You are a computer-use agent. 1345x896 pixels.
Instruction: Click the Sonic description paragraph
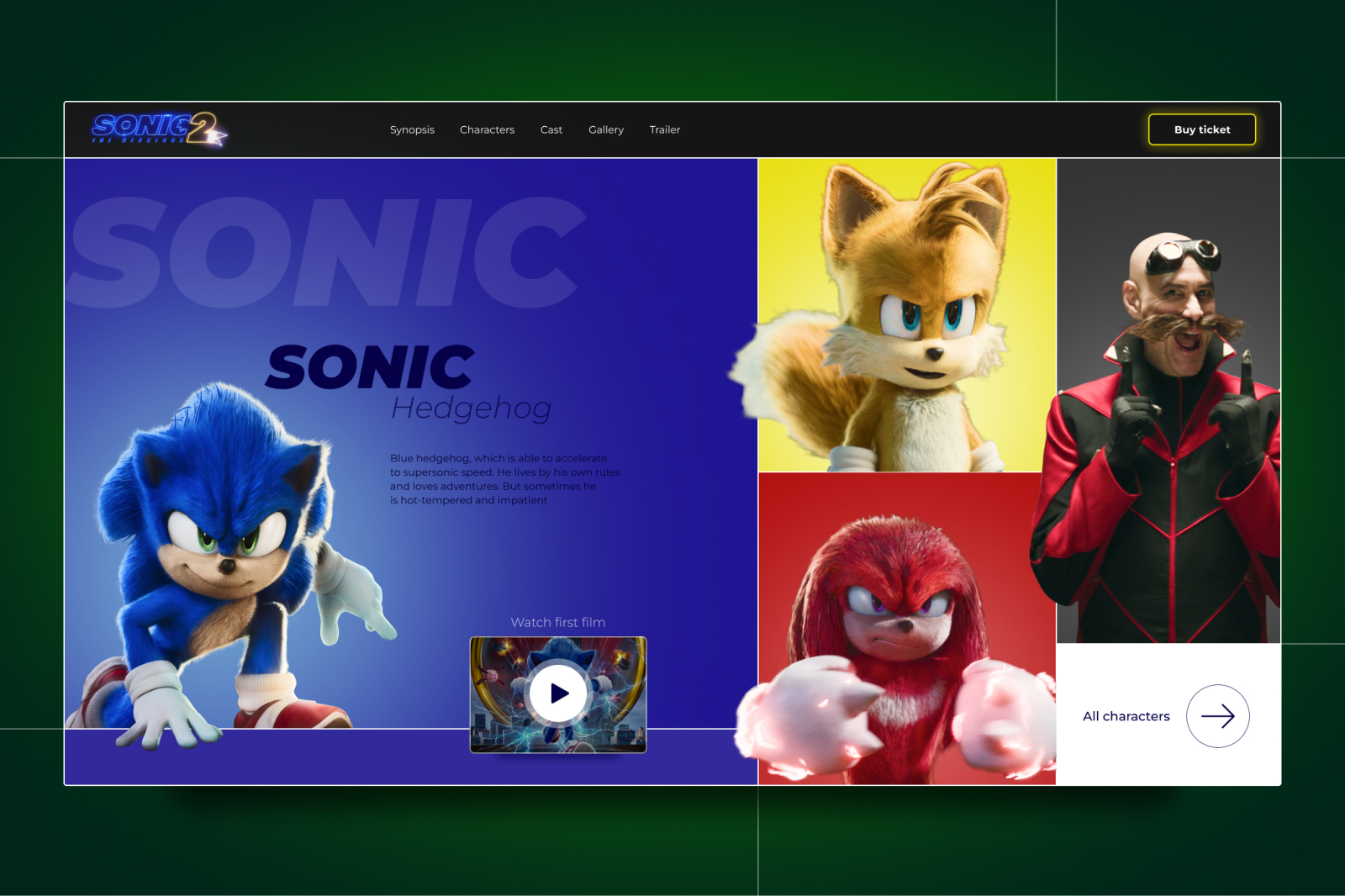pyautogui.click(x=504, y=479)
